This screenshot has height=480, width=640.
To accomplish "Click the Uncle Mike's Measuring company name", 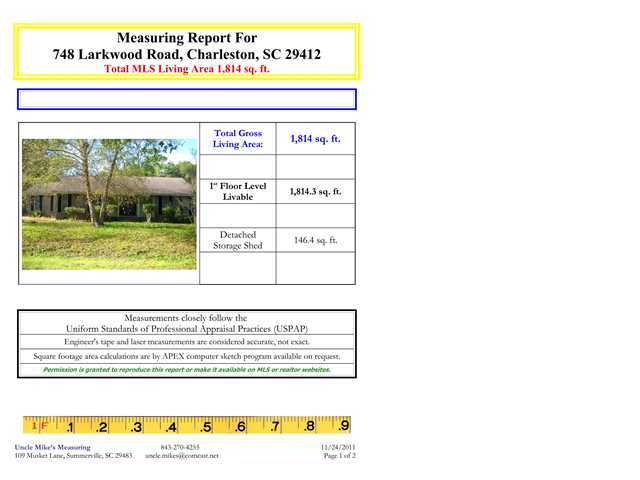I will pyautogui.click(x=53, y=447).
